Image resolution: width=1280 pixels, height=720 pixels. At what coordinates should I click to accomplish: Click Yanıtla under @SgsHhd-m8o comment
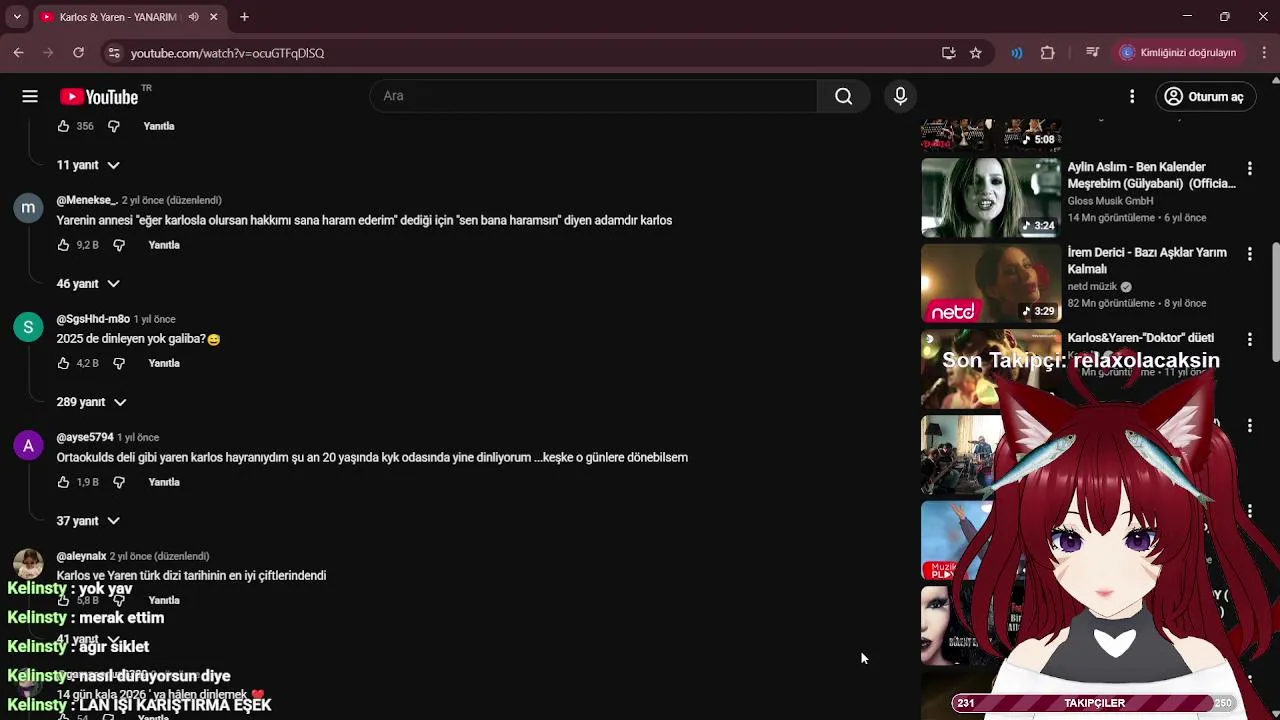click(x=164, y=363)
